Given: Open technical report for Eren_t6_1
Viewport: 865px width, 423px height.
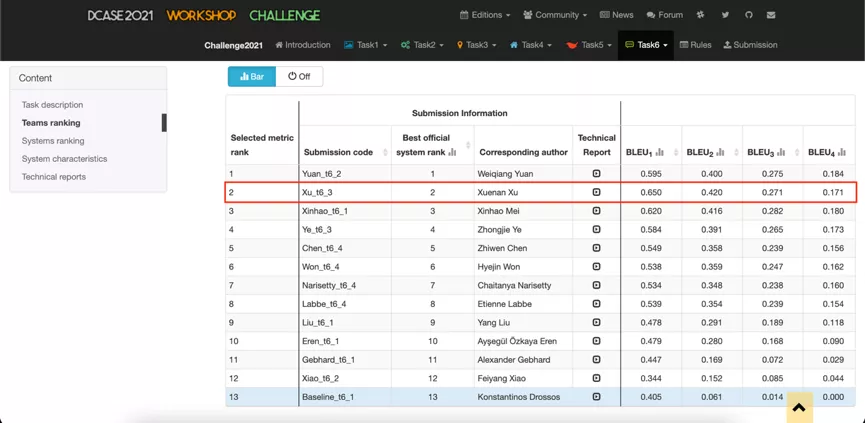Looking at the screenshot, I should [x=596, y=341].
